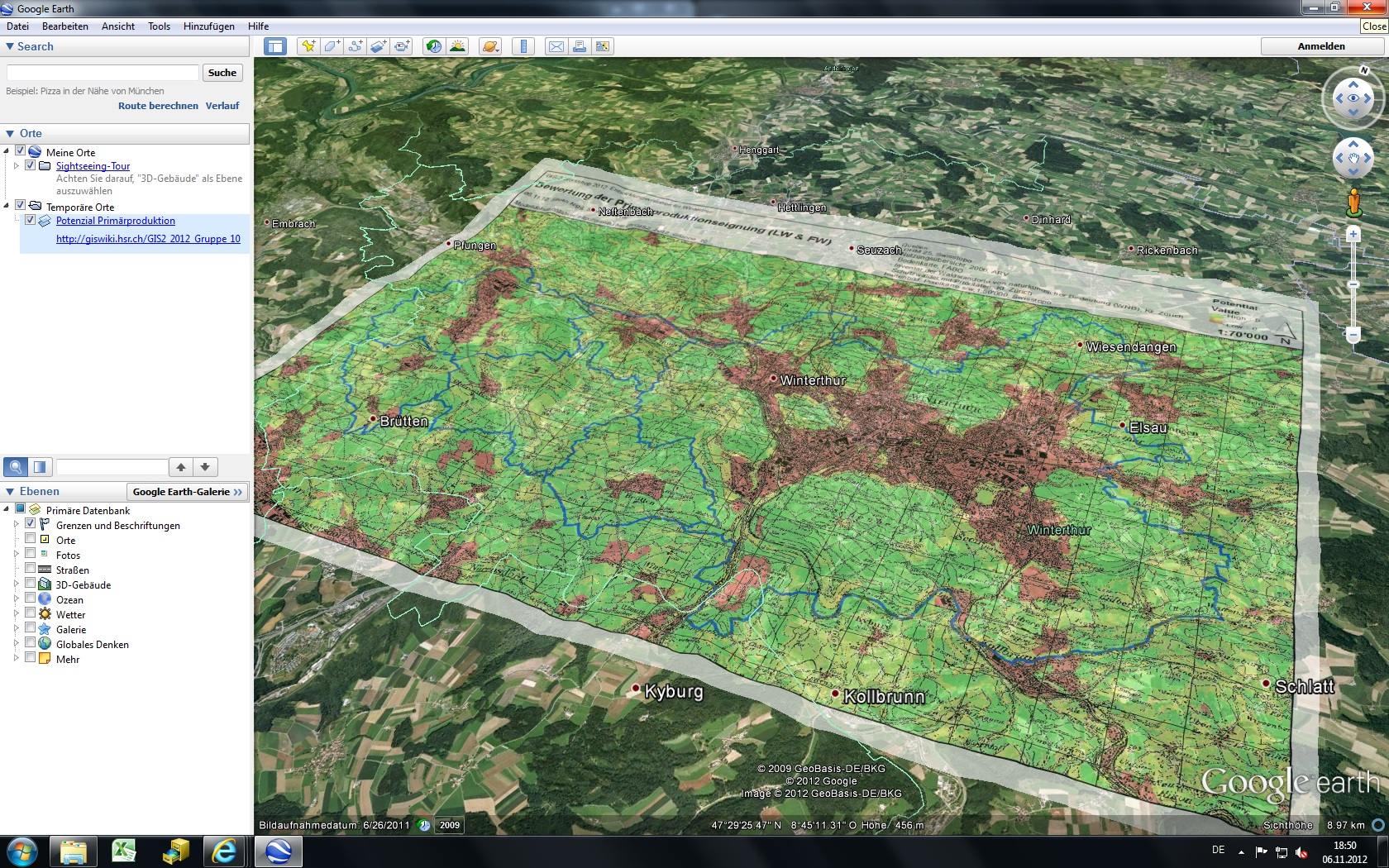Check the 3D-Gebäude layer checkbox

pyautogui.click(x=31, y=584)
